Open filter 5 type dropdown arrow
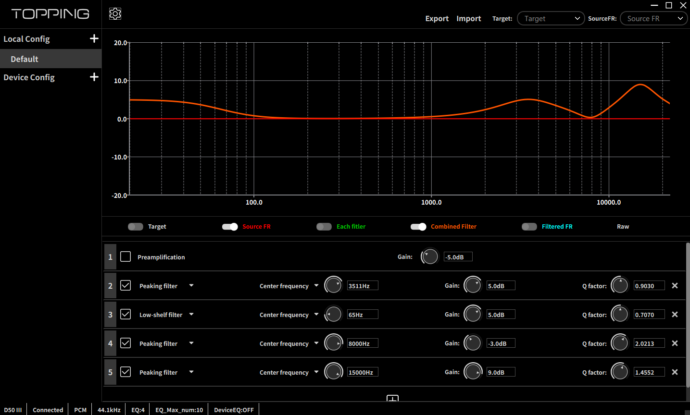Viewport: 690px width, 415px height. point(191,372)
